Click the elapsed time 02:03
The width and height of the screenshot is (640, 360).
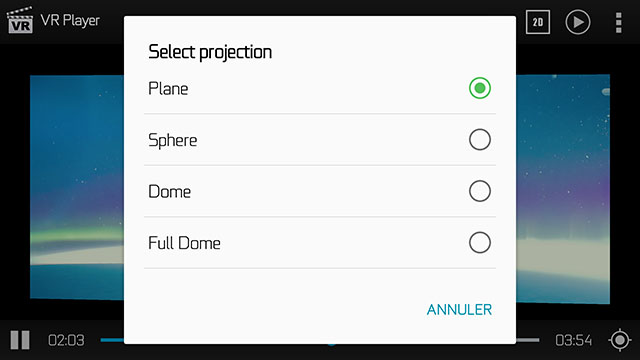tap(66, 340)
